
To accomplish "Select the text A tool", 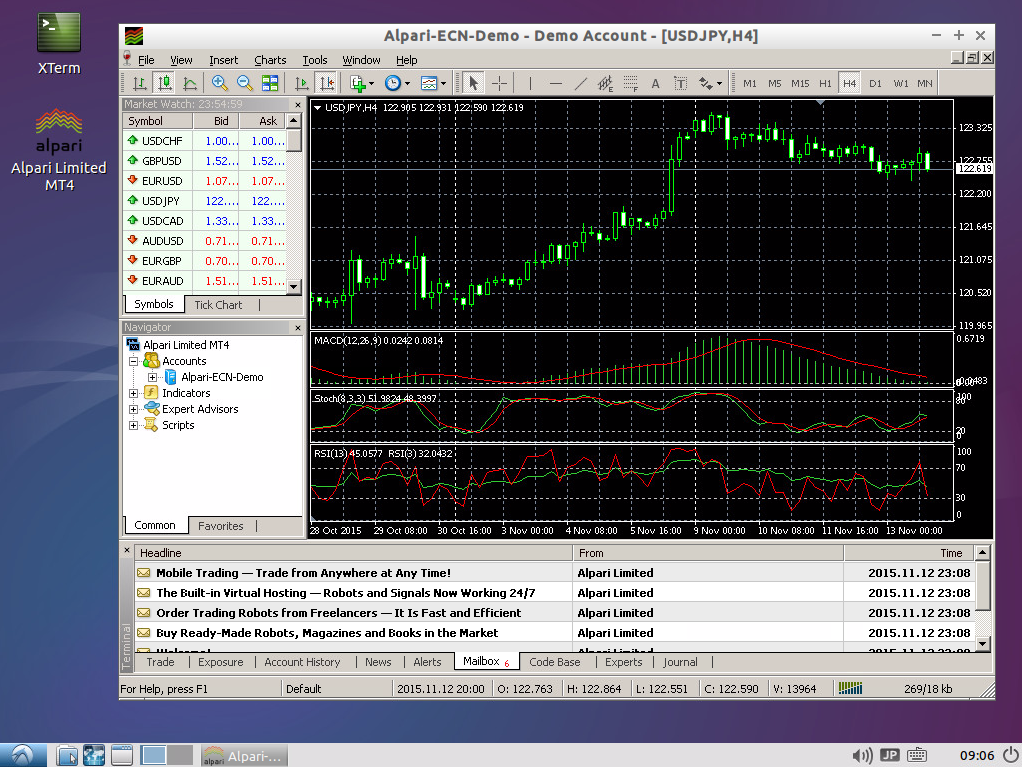I will (655, 83).
